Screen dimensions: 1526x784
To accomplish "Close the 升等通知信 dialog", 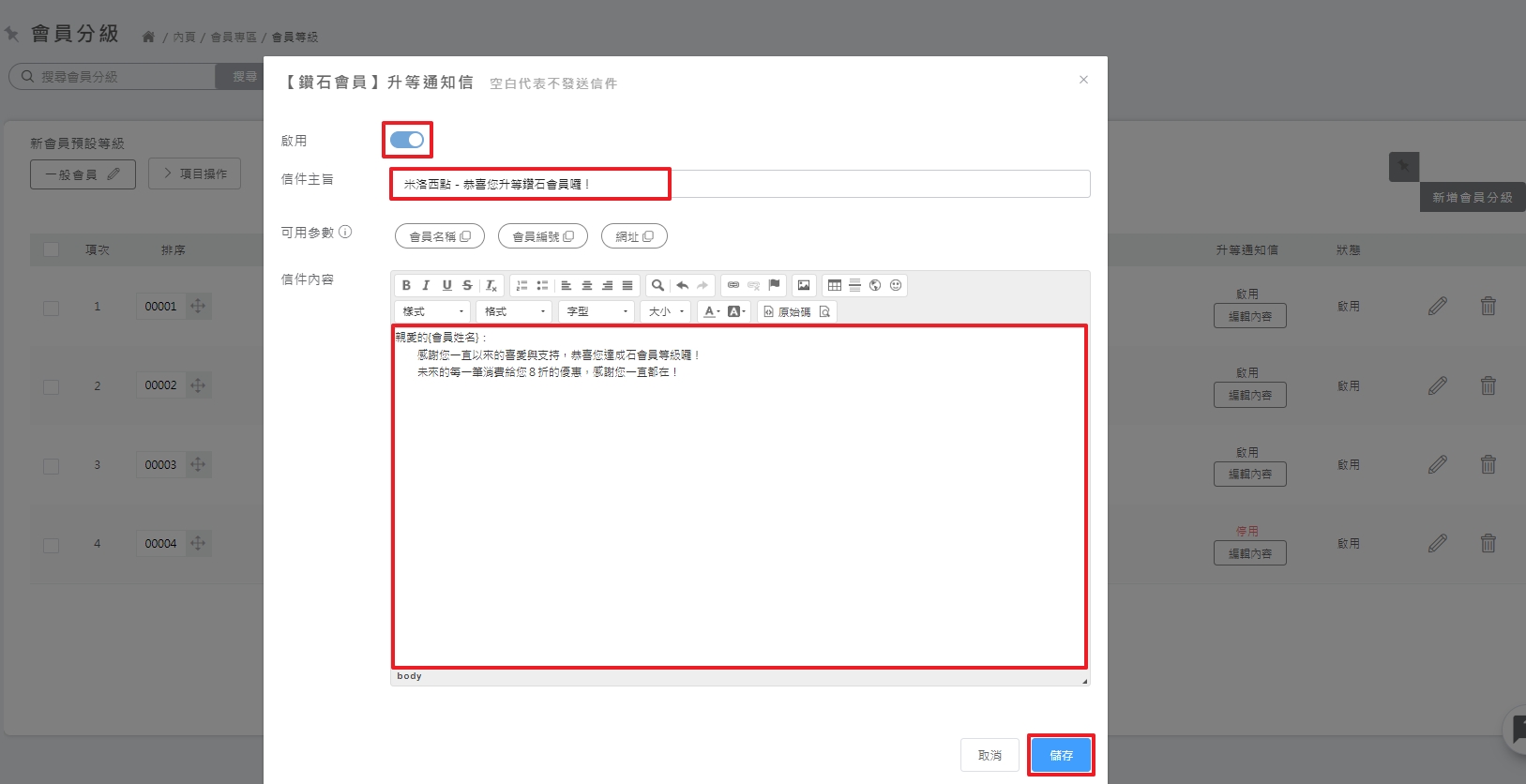I will pos(1083,80).
